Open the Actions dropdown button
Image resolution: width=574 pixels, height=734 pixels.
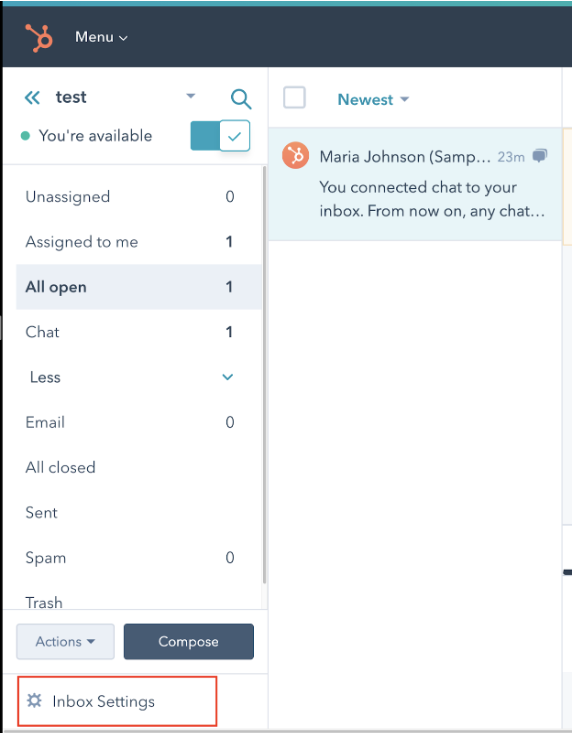tap(66, 641)
